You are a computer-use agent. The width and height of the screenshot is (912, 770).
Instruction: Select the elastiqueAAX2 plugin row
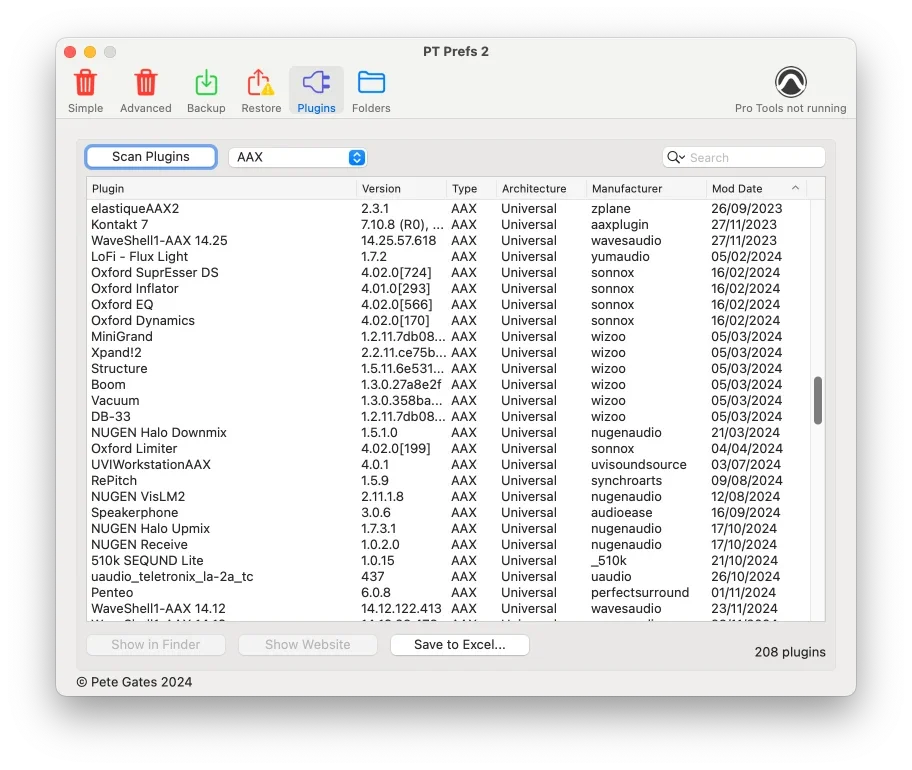pyautogui.click(x=448, y=208)
